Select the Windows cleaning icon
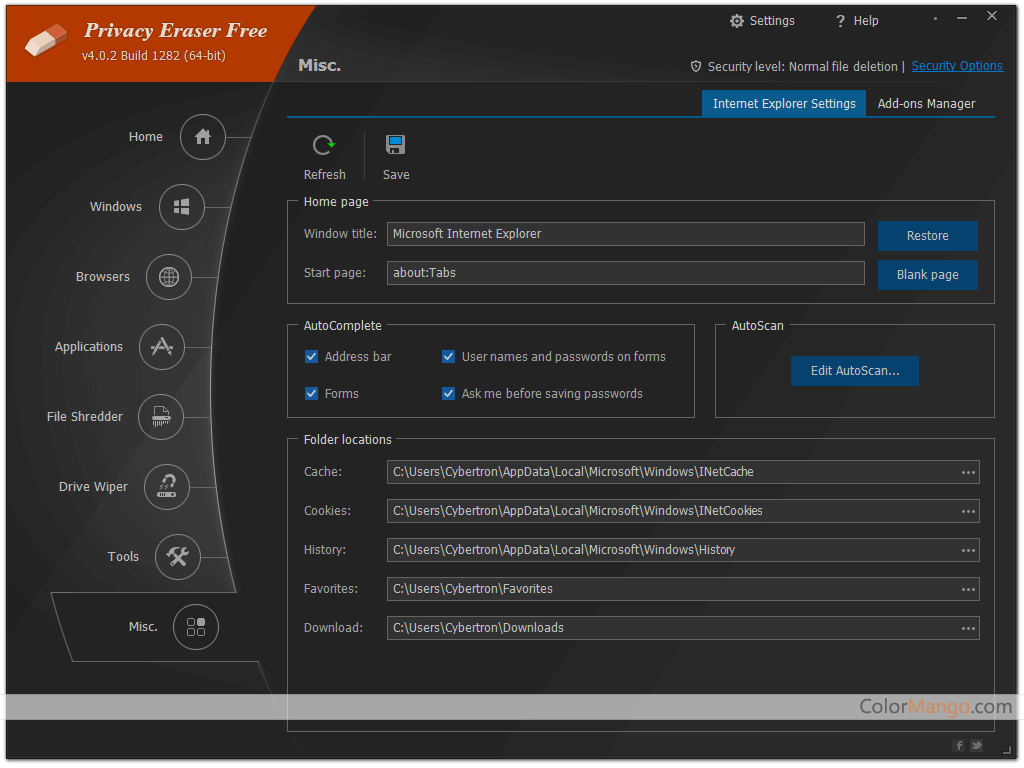Screen dimensions: 1024x768 click(182, 207)
